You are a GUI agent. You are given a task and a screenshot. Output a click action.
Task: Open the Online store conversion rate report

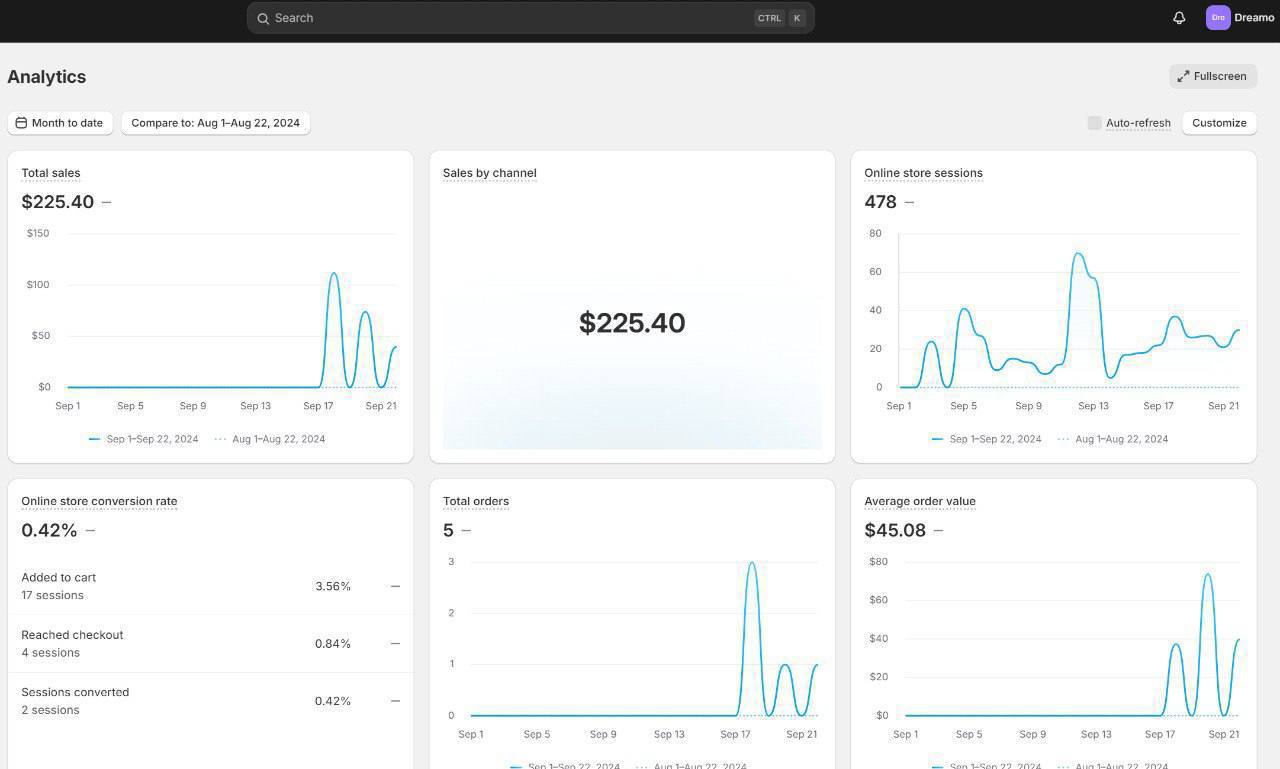pyautogui.click(x=99, y=501)
